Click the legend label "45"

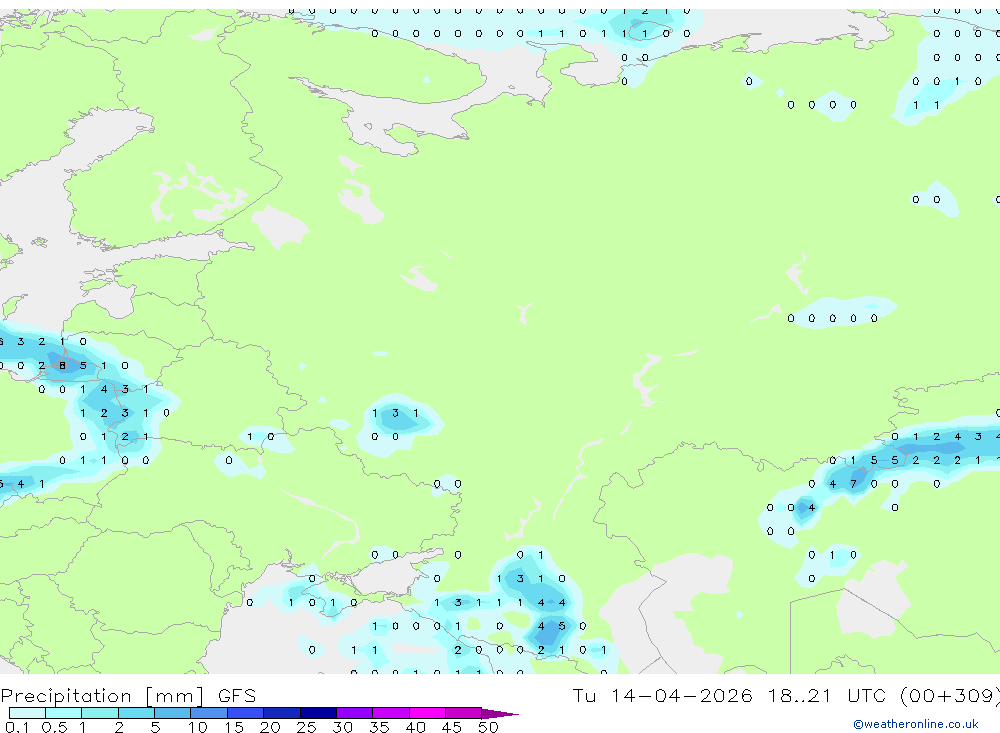point(452,727)
